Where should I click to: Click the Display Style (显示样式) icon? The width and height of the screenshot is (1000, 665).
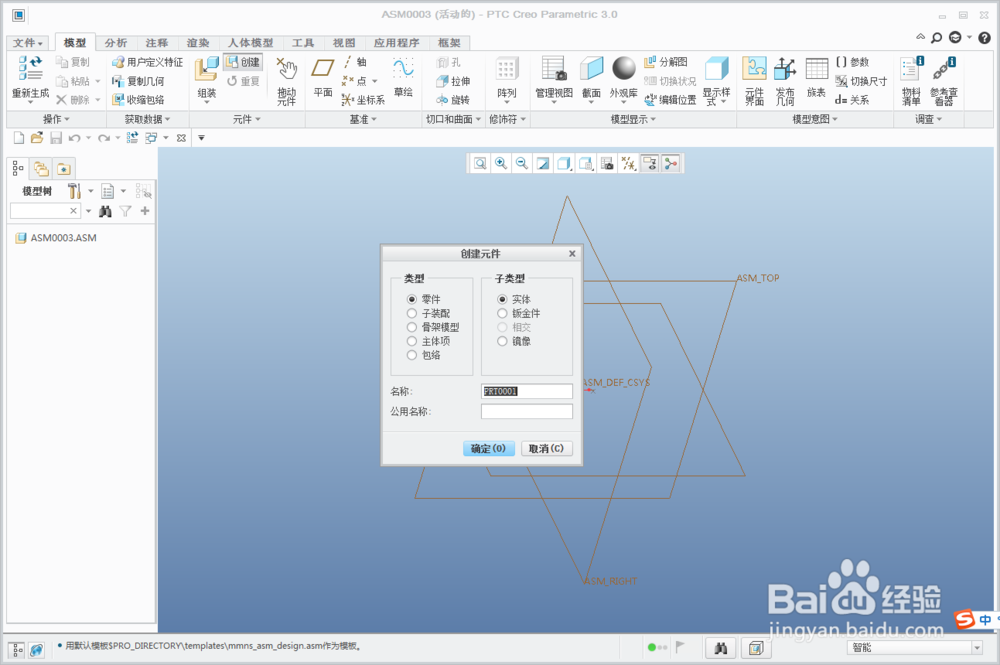pyautogui.click(x=716, y=68)
